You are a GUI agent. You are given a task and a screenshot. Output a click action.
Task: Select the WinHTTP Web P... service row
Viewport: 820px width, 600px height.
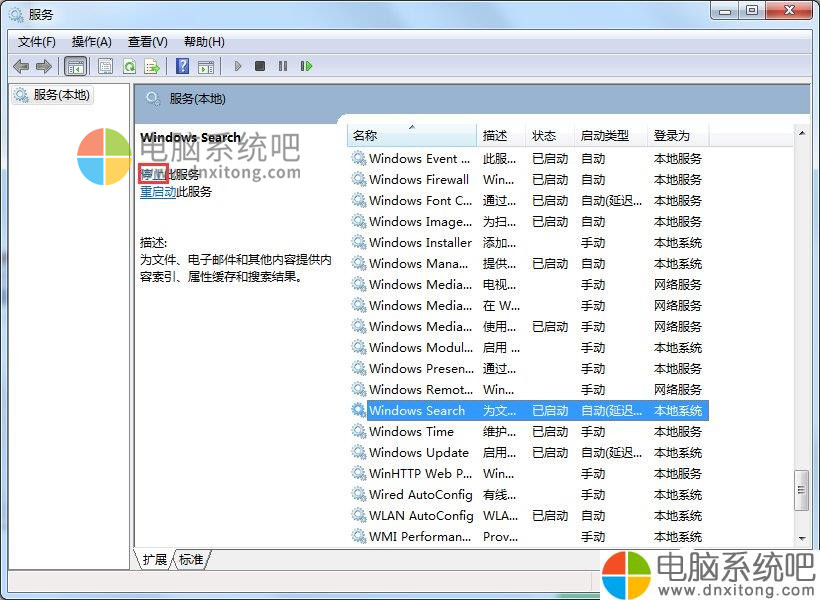click(528, 473)
